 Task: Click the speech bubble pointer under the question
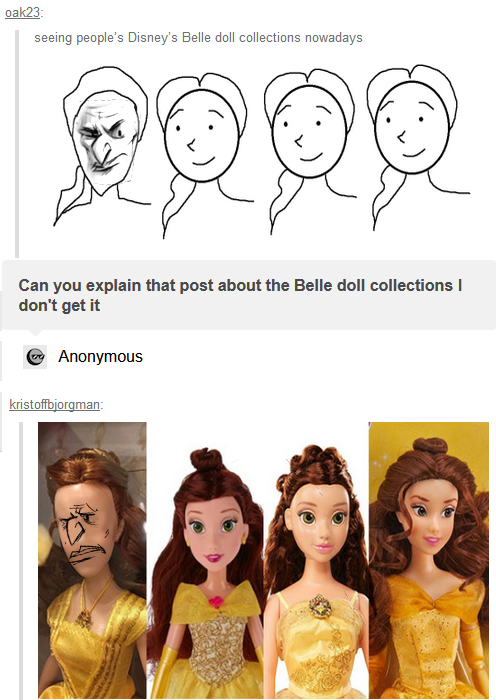(x=35, y=333)
